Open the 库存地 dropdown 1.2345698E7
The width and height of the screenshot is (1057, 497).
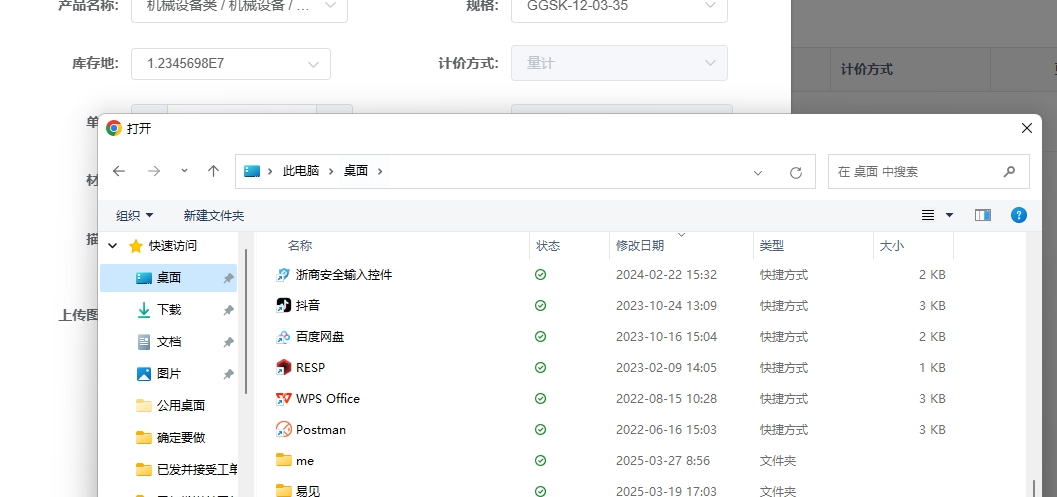(x=231, y=64)
